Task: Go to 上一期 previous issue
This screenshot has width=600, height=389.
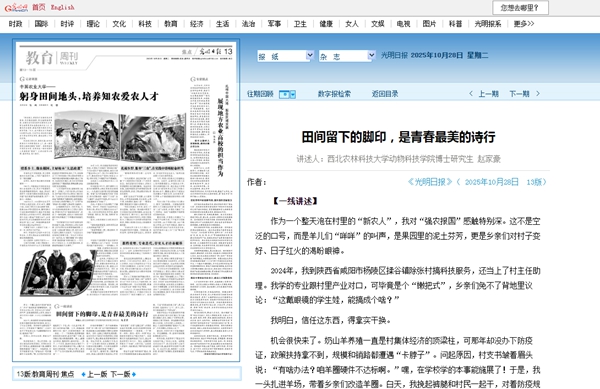Action: point(488,94)
